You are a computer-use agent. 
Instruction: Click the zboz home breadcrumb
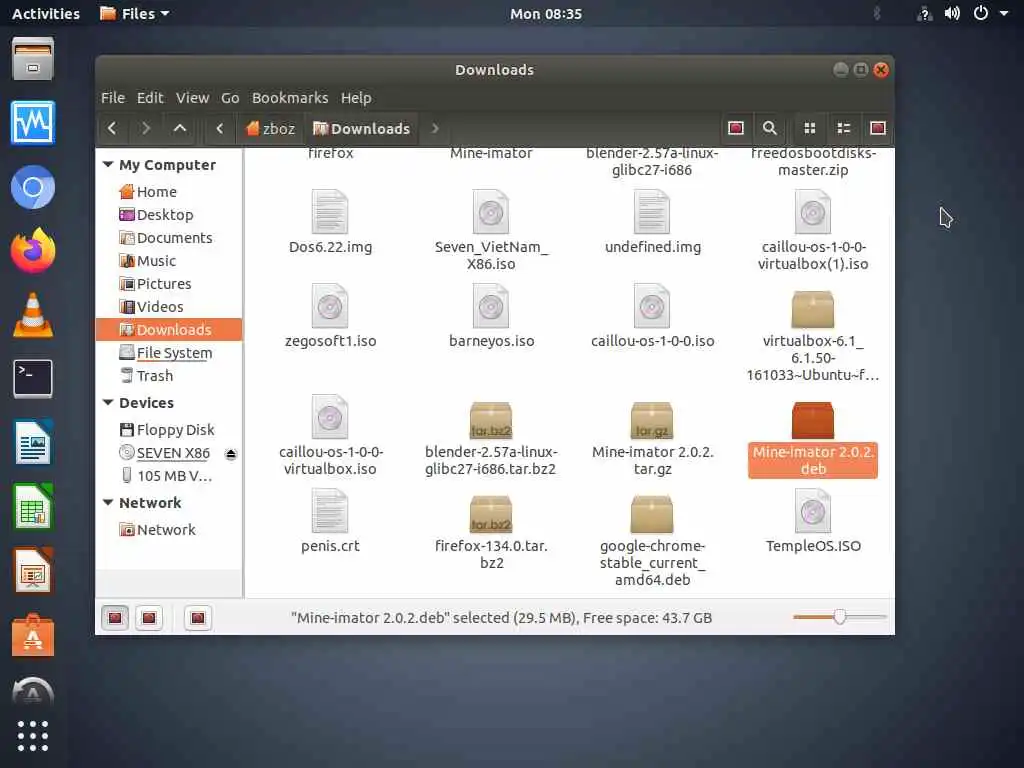click(270, 129)
